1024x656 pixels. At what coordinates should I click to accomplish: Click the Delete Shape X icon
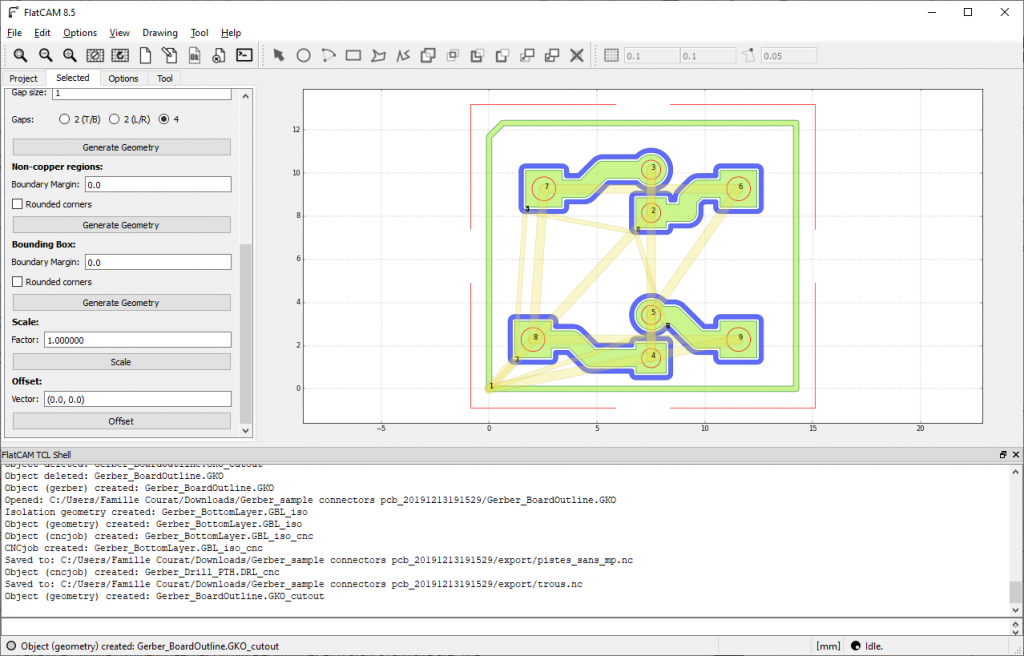(577, 56)
